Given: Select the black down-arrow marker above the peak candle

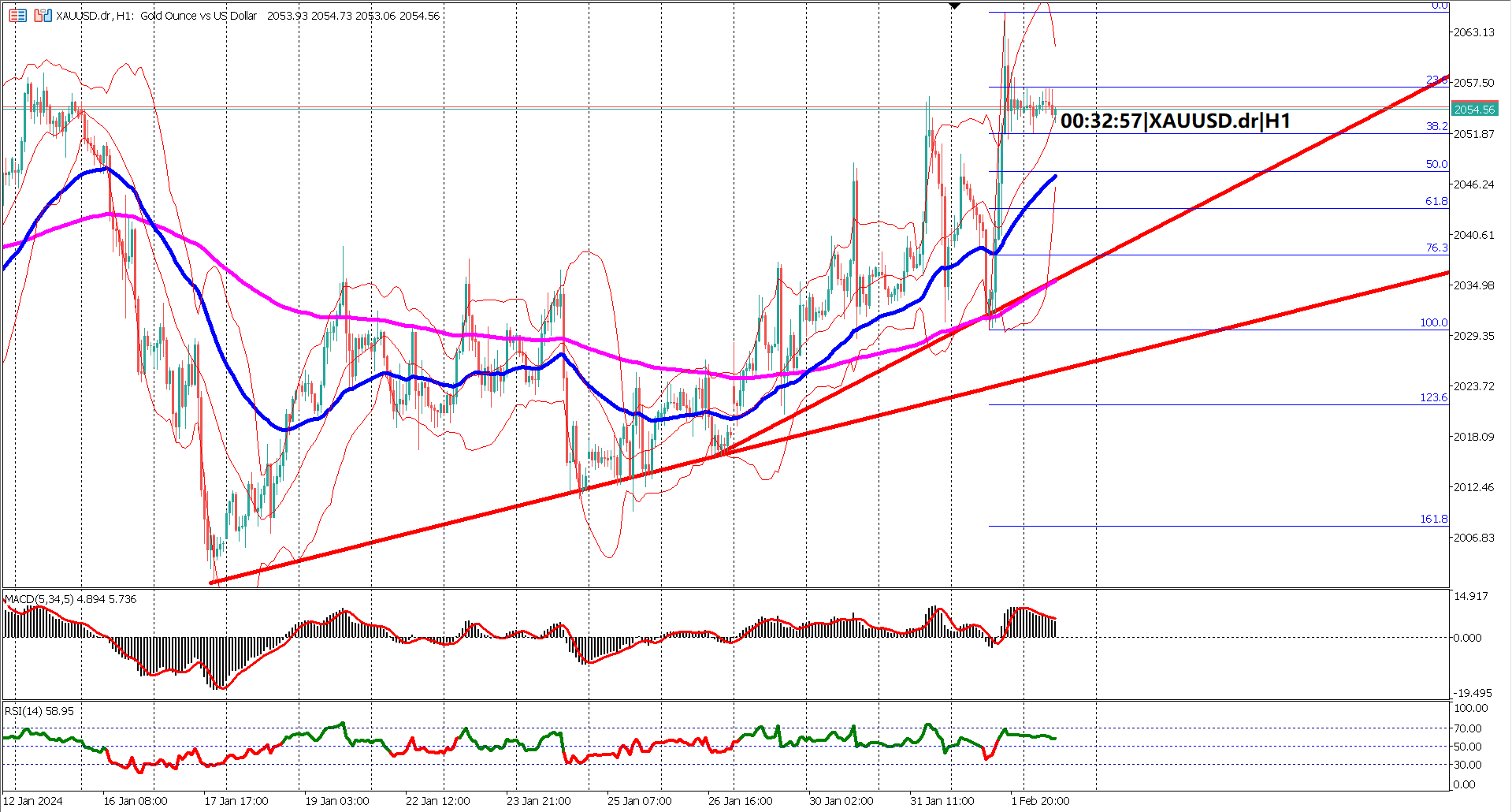Looking at the screenshot, I should coord(953,6).
